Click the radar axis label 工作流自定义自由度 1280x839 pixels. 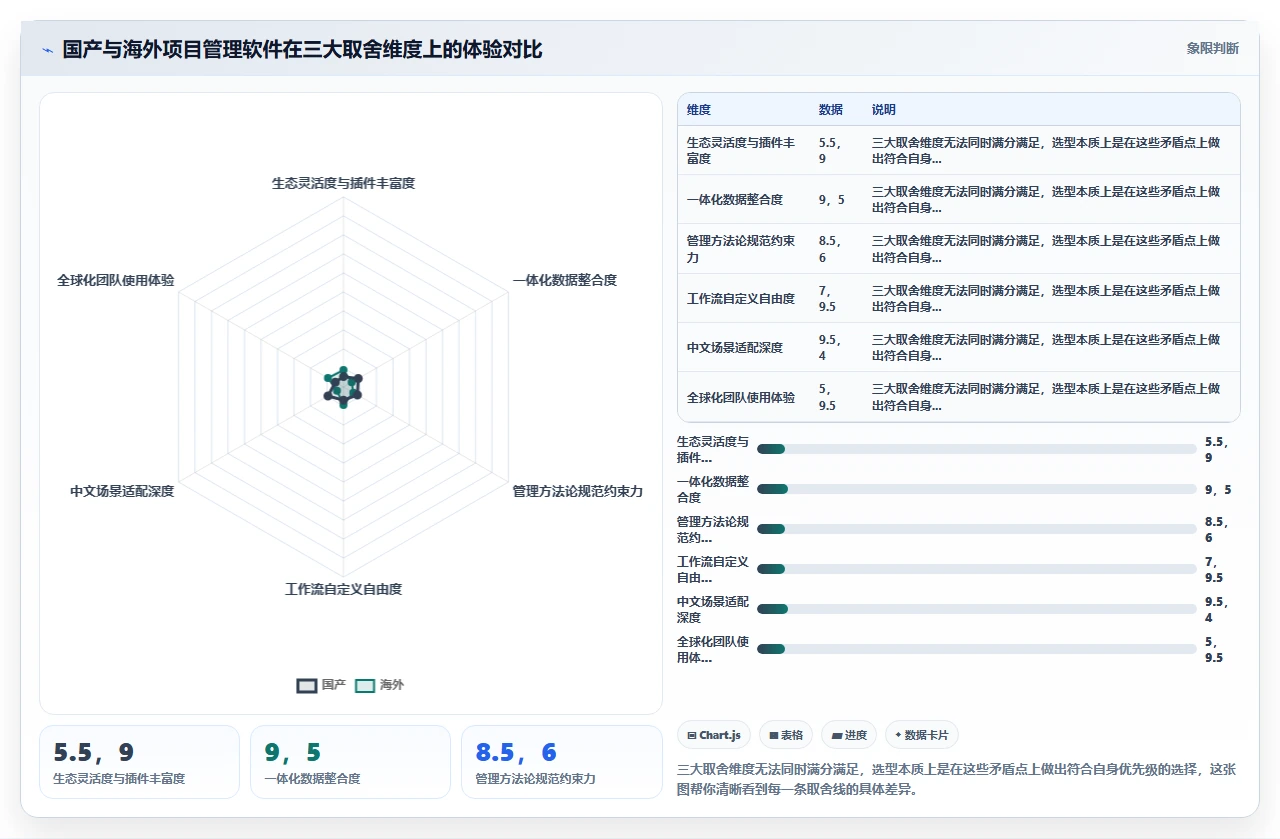[343, 589]
